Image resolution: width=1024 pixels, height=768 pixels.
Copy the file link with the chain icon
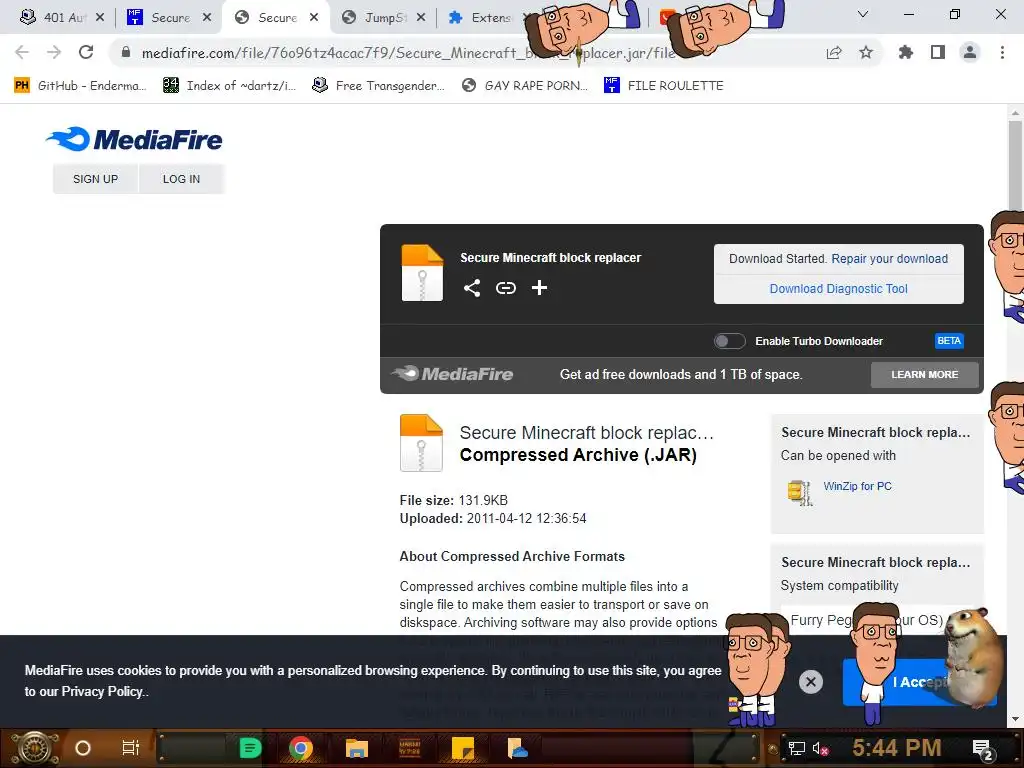coord(505,288)
